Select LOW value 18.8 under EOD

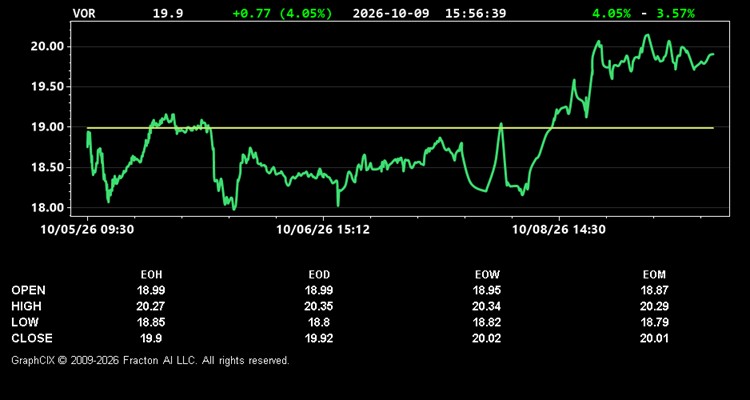point(319,322)
